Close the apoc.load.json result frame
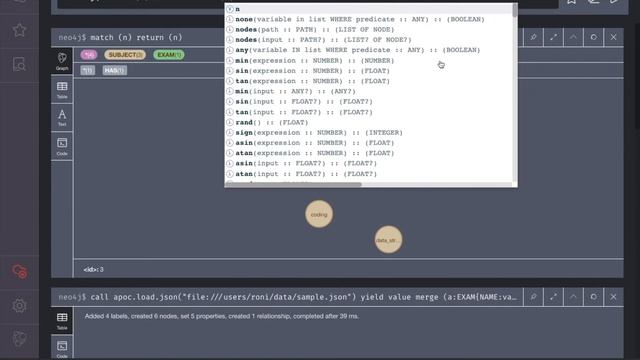This screenshot has width=640, height=360. (613, 297)
